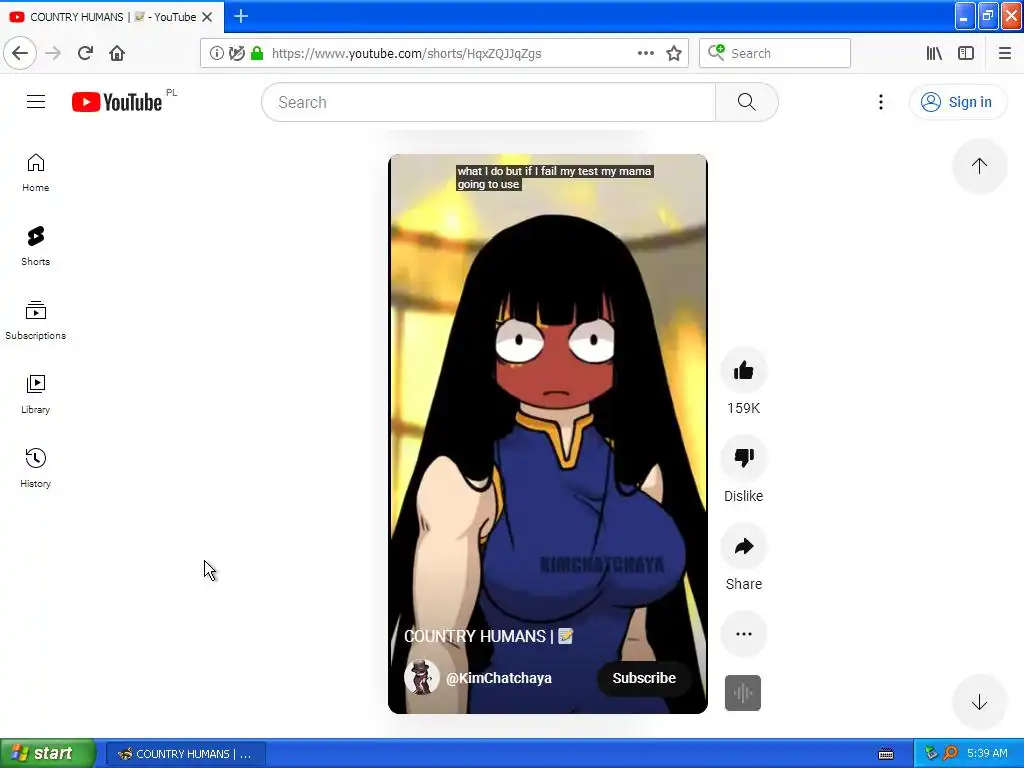Viewport: 1024px width, 768px height.
Task: Open the browser home page icon
Action: [x=117, y=53]
